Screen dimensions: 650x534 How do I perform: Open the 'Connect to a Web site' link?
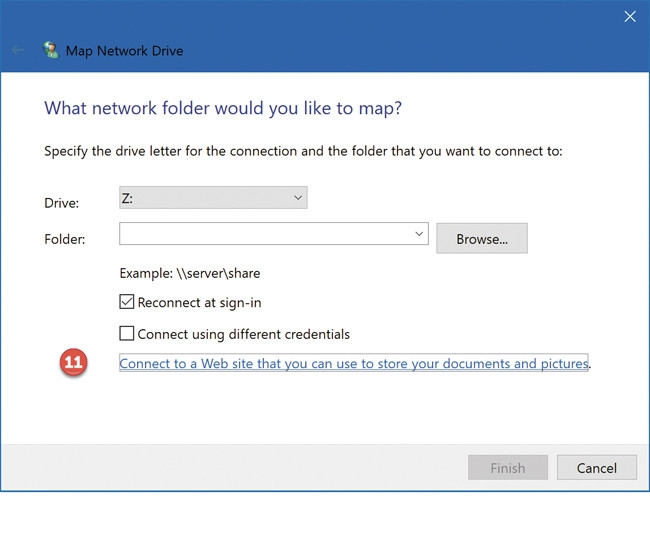353,363
